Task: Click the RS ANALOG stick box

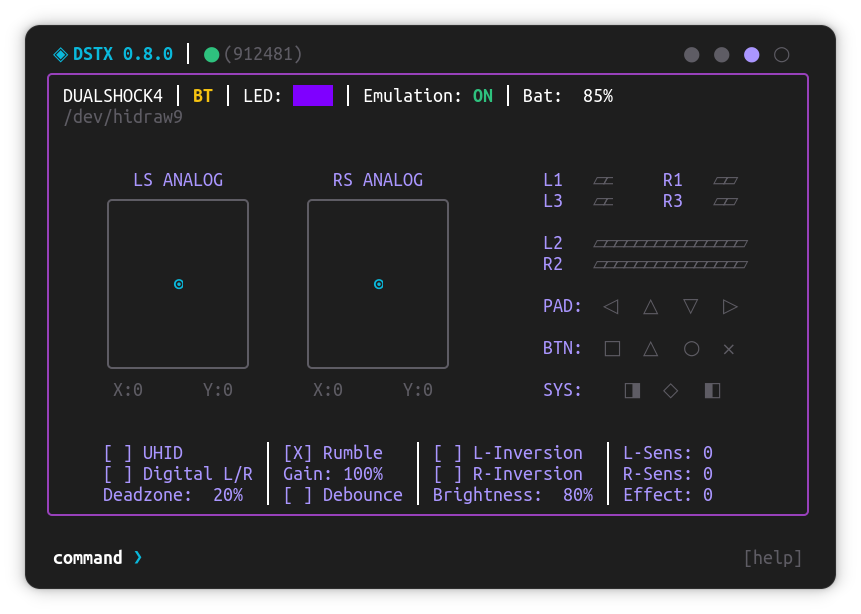Action: (x=378, y=284)
